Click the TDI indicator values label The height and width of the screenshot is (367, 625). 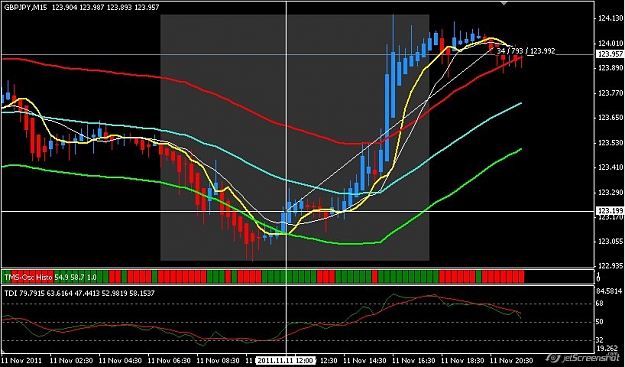click(x=79, y=293)
